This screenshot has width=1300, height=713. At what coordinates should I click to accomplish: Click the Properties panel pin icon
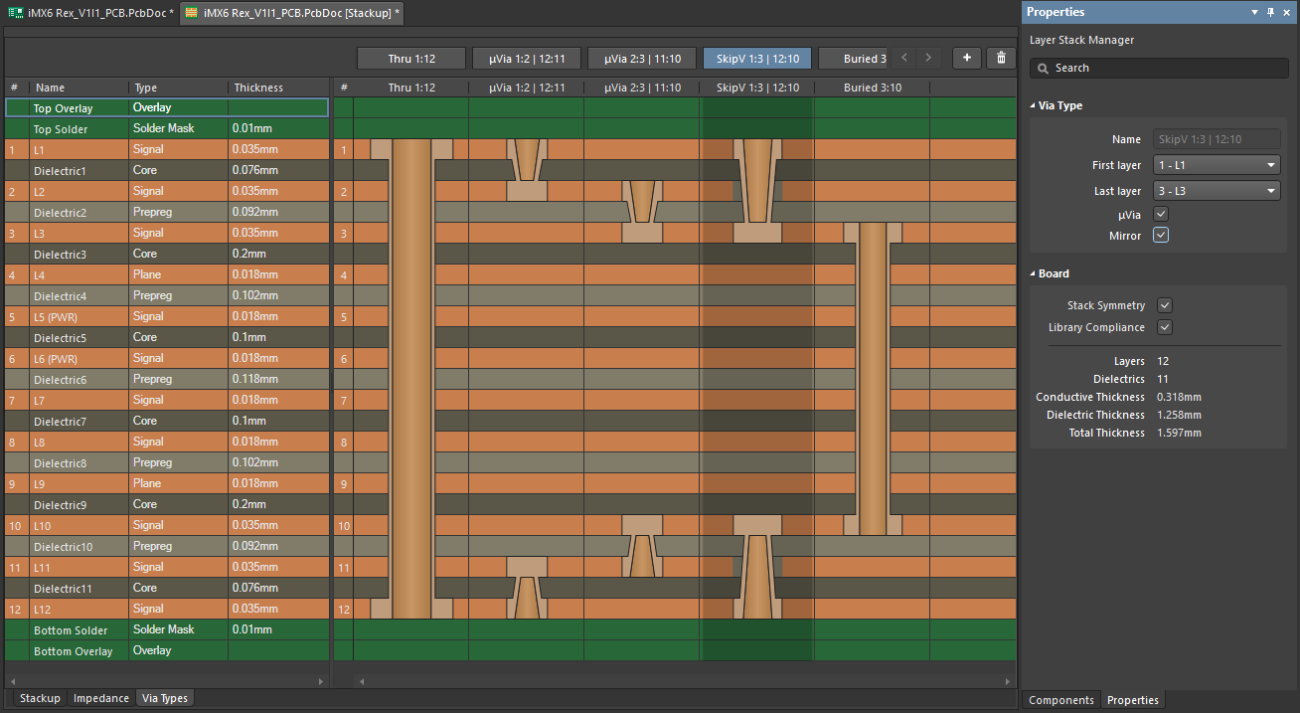1270,12
